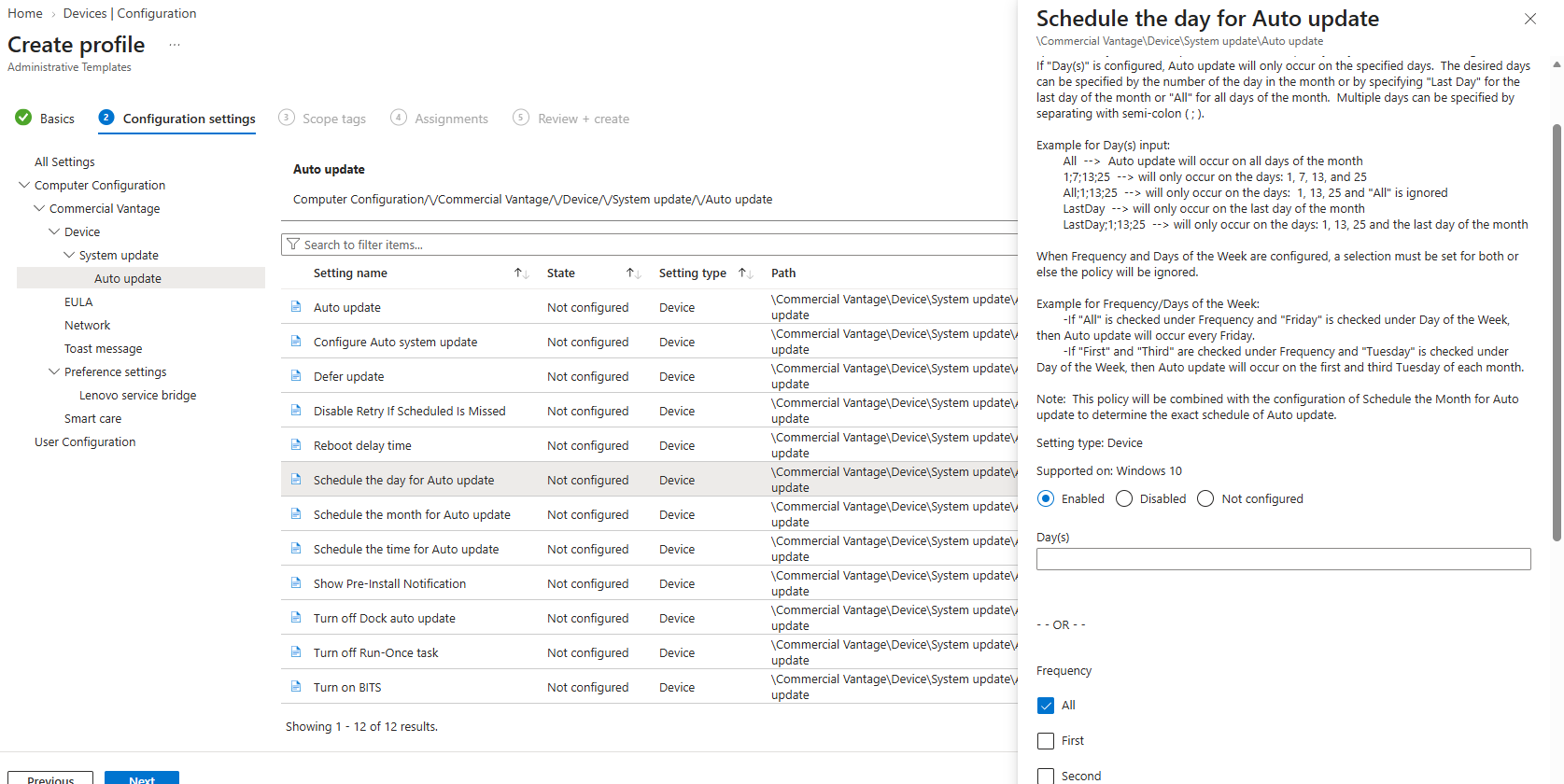Click document icon beside Reboot delay time
This screenshot has width=1564, height=784.
tap(296, 445)
